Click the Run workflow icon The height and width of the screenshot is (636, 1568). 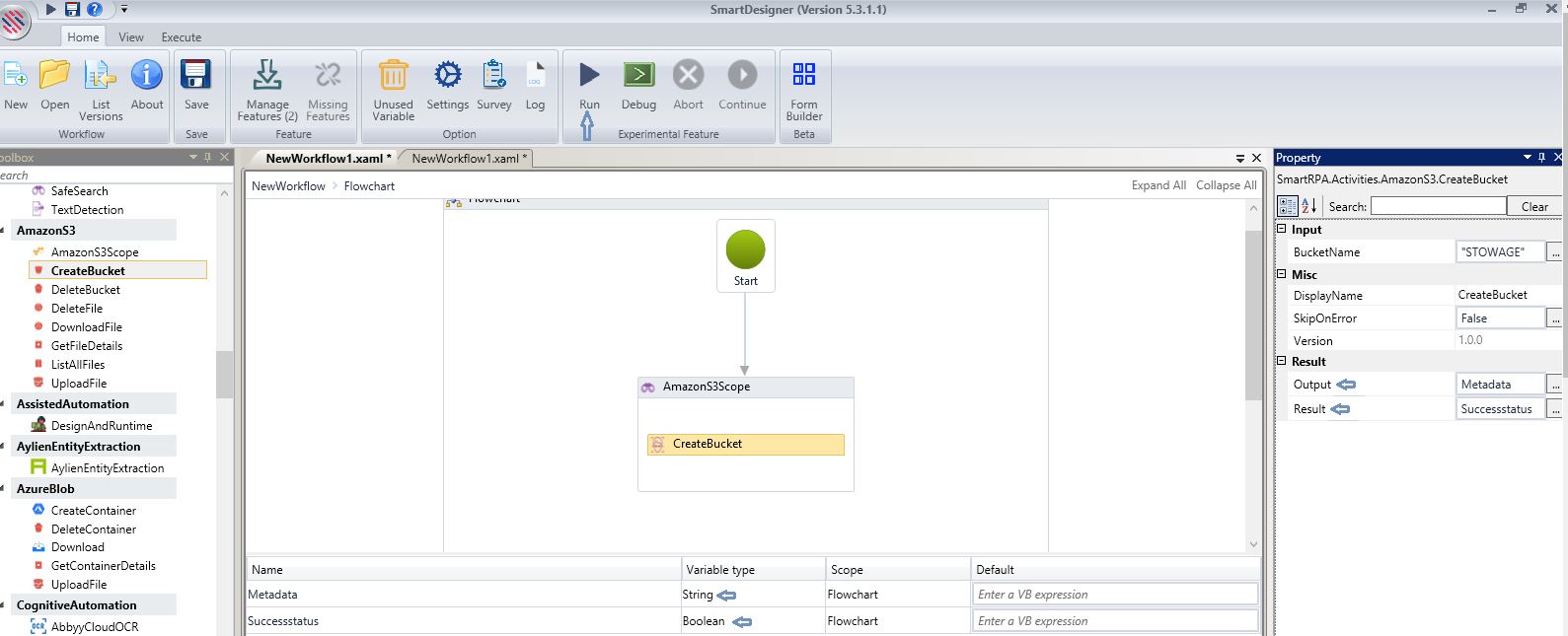(x=589, y=76)
